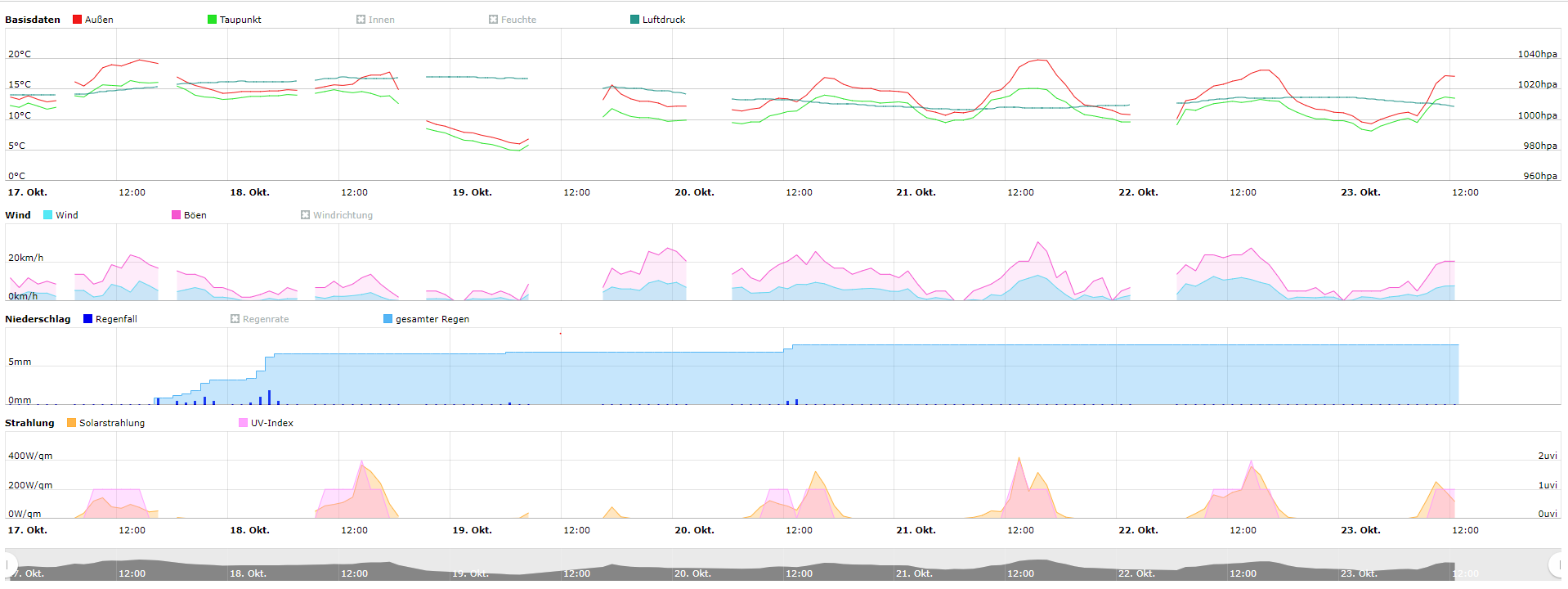Click the pink UV-Index legend color box
This screenshot has width=1568, height=589.
click(243, 423)
